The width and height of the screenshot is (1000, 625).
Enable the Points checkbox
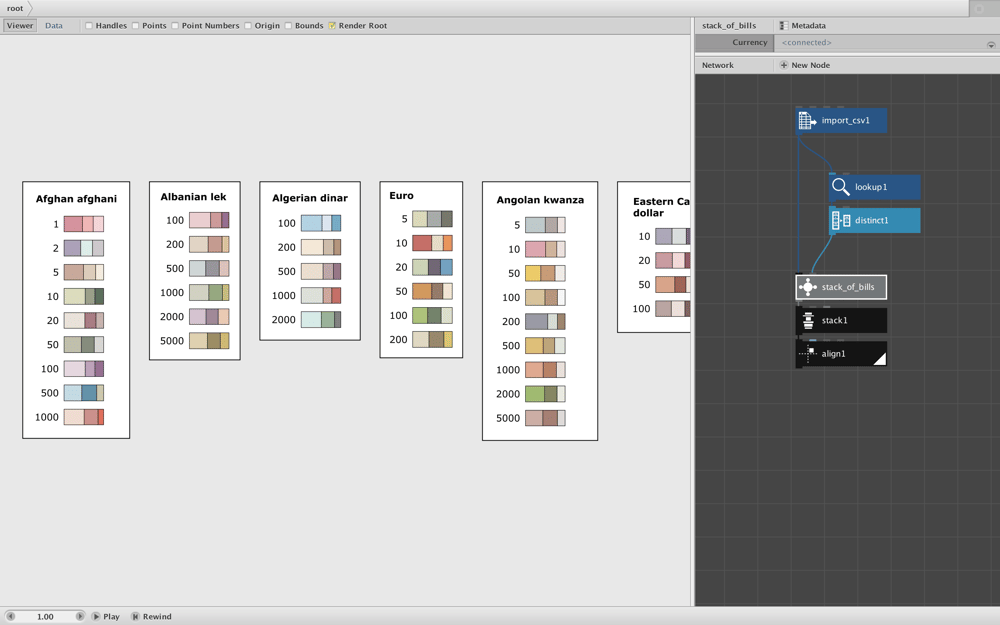(135, 26)
